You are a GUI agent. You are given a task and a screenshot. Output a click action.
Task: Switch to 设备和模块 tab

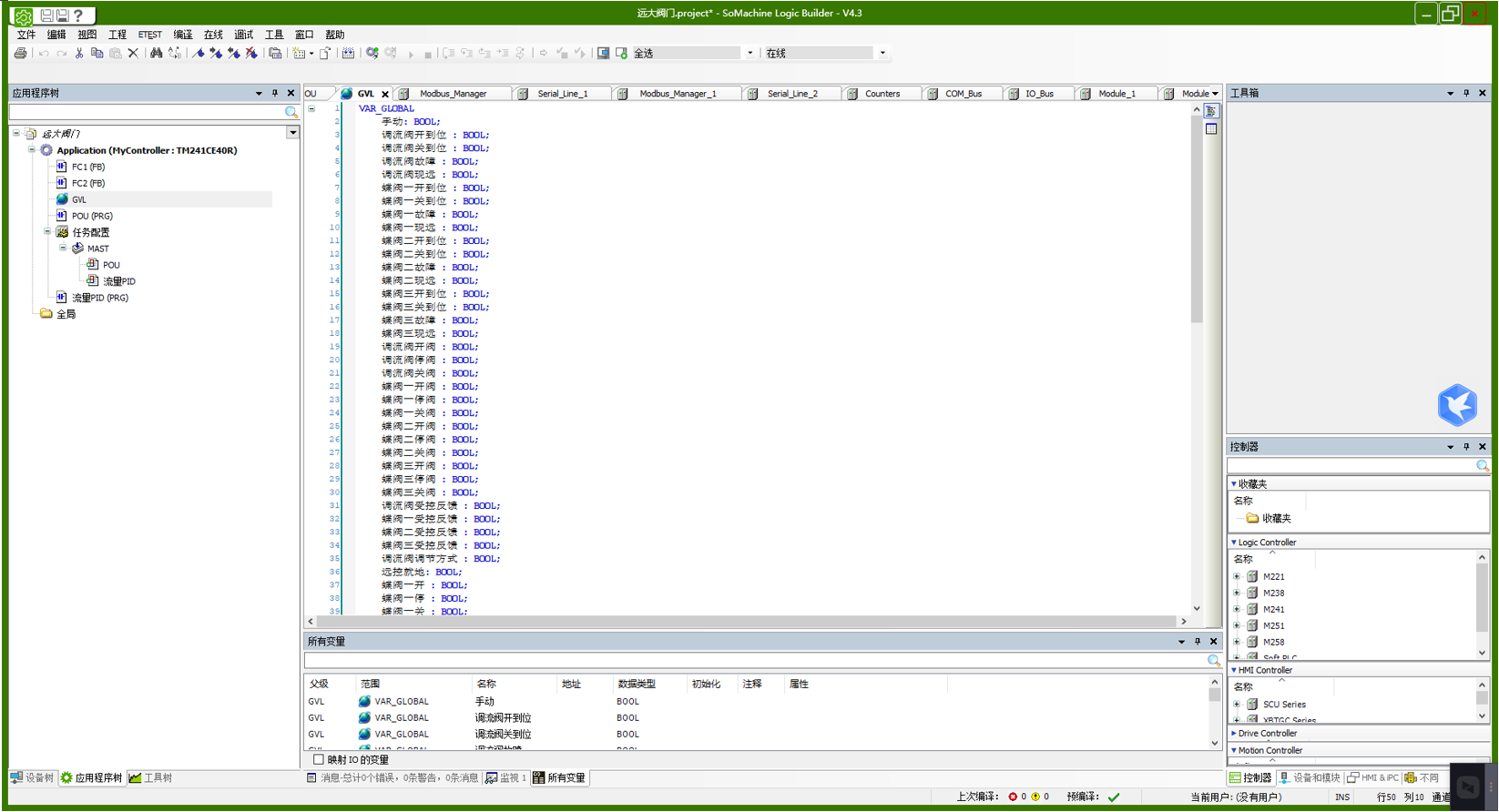click(1310, 778)
